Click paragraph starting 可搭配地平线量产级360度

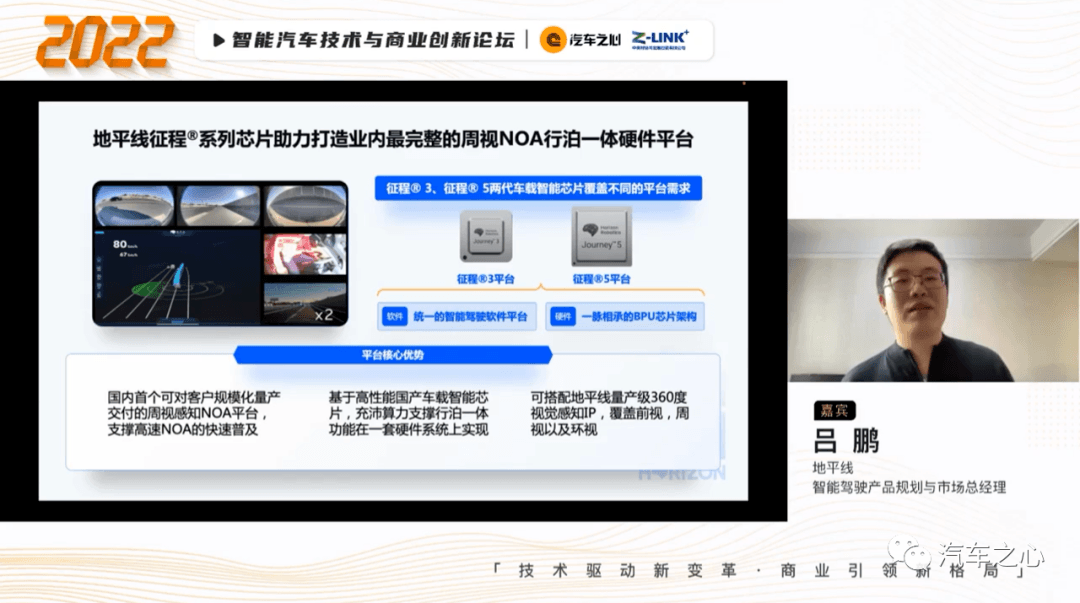610,413
